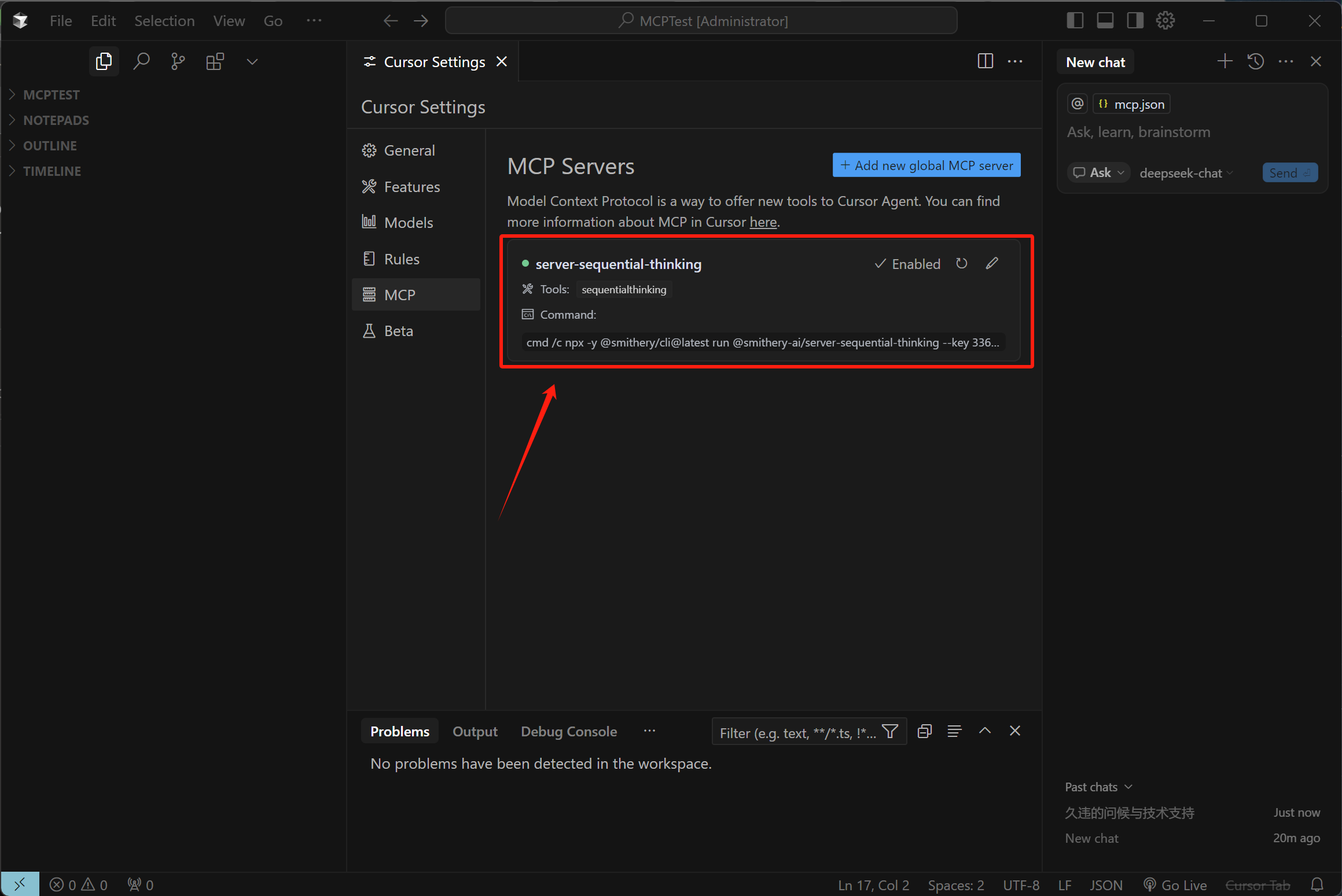
Task: Collapse all problems in panel
Action: coord(925,731)
